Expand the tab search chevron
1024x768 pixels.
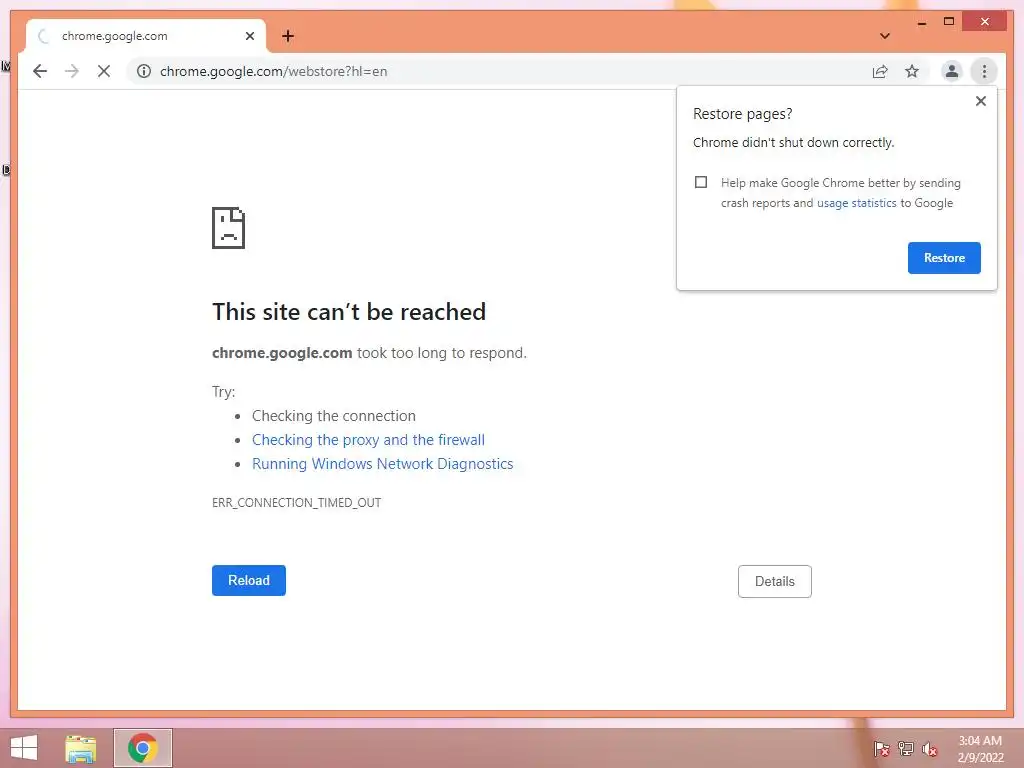885,36
